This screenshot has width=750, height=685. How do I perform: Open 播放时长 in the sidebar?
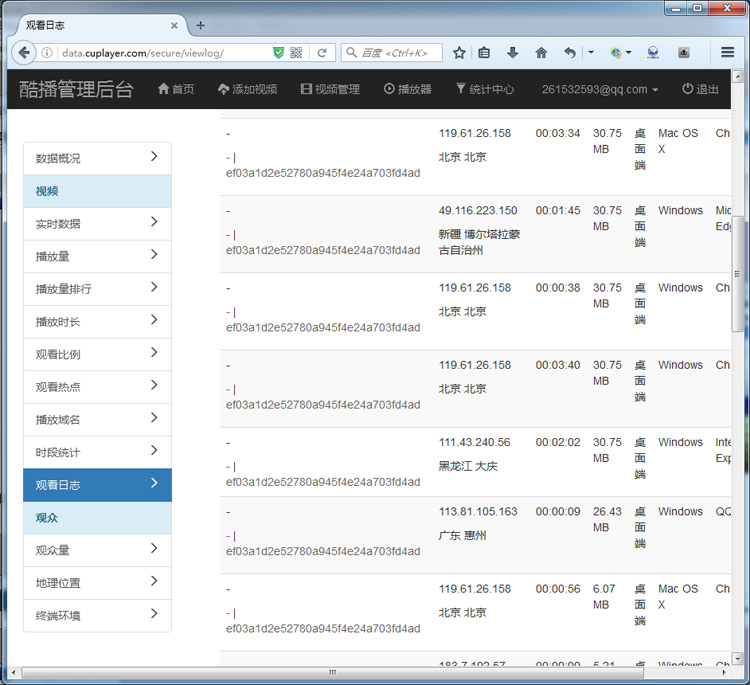(98, 321)
